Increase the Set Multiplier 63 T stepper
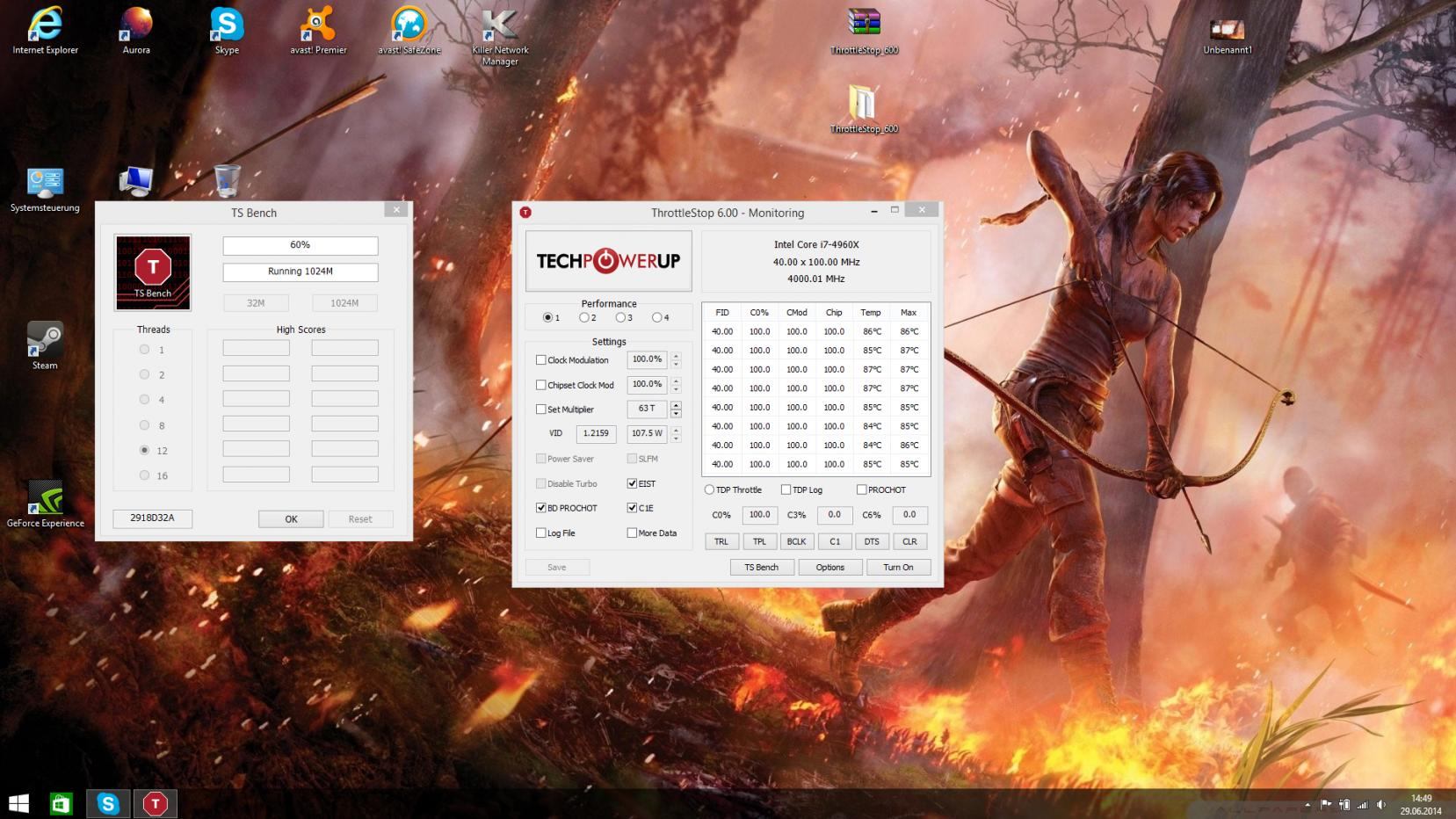This screenshot has height=819, width=1456. pyautogui.click(x=676, y=405)
